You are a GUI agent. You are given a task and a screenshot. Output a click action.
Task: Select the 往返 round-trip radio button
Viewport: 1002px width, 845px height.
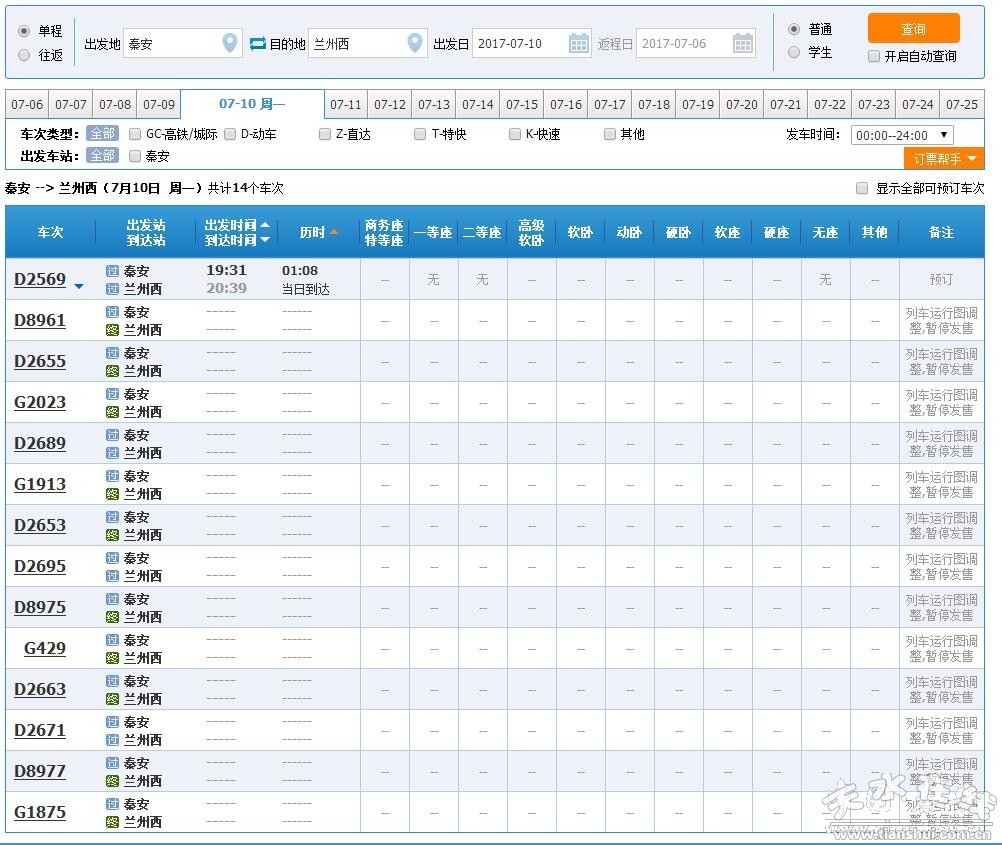click(24, 56)
